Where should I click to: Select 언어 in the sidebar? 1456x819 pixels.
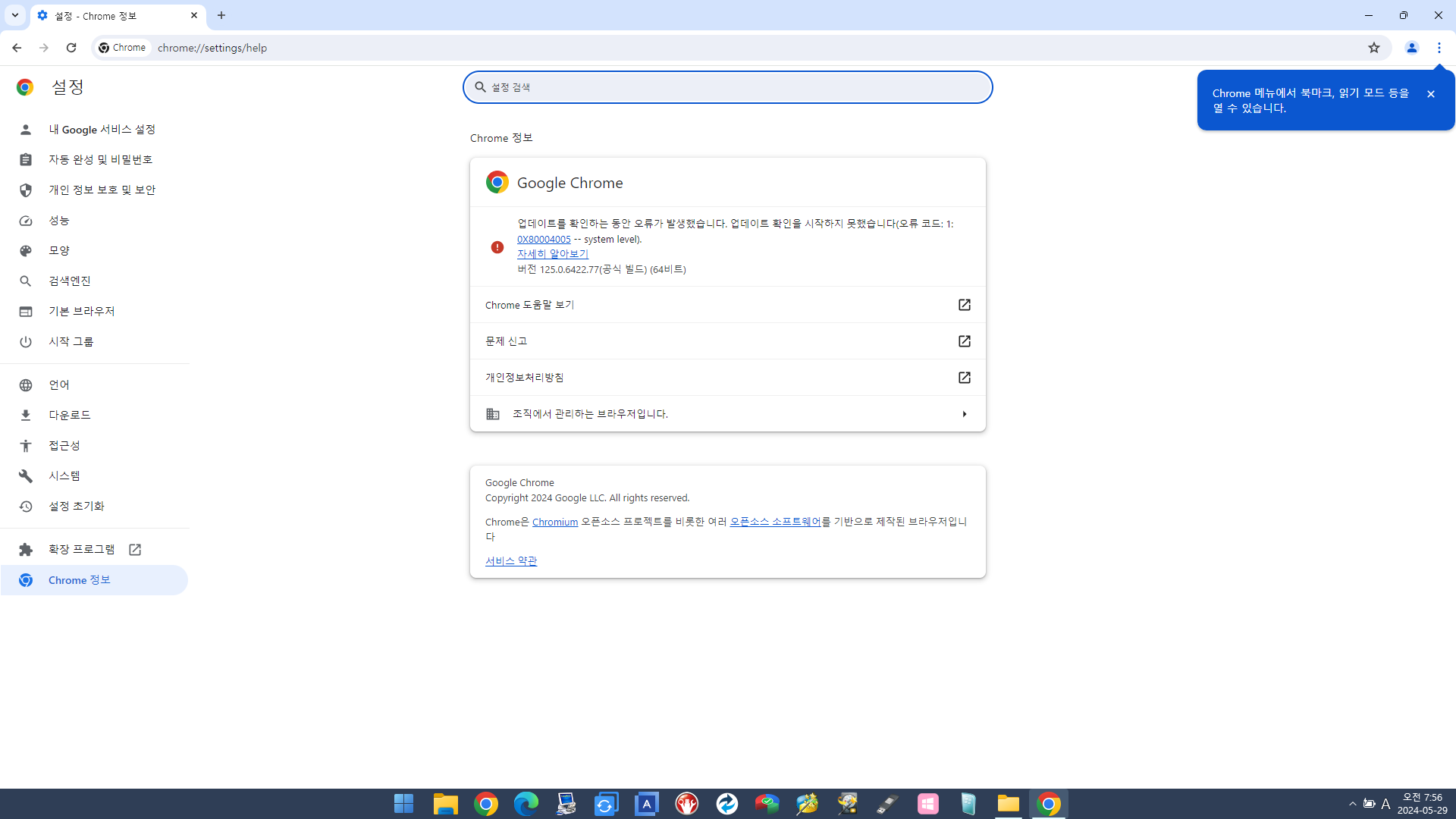tap(94, 385)
